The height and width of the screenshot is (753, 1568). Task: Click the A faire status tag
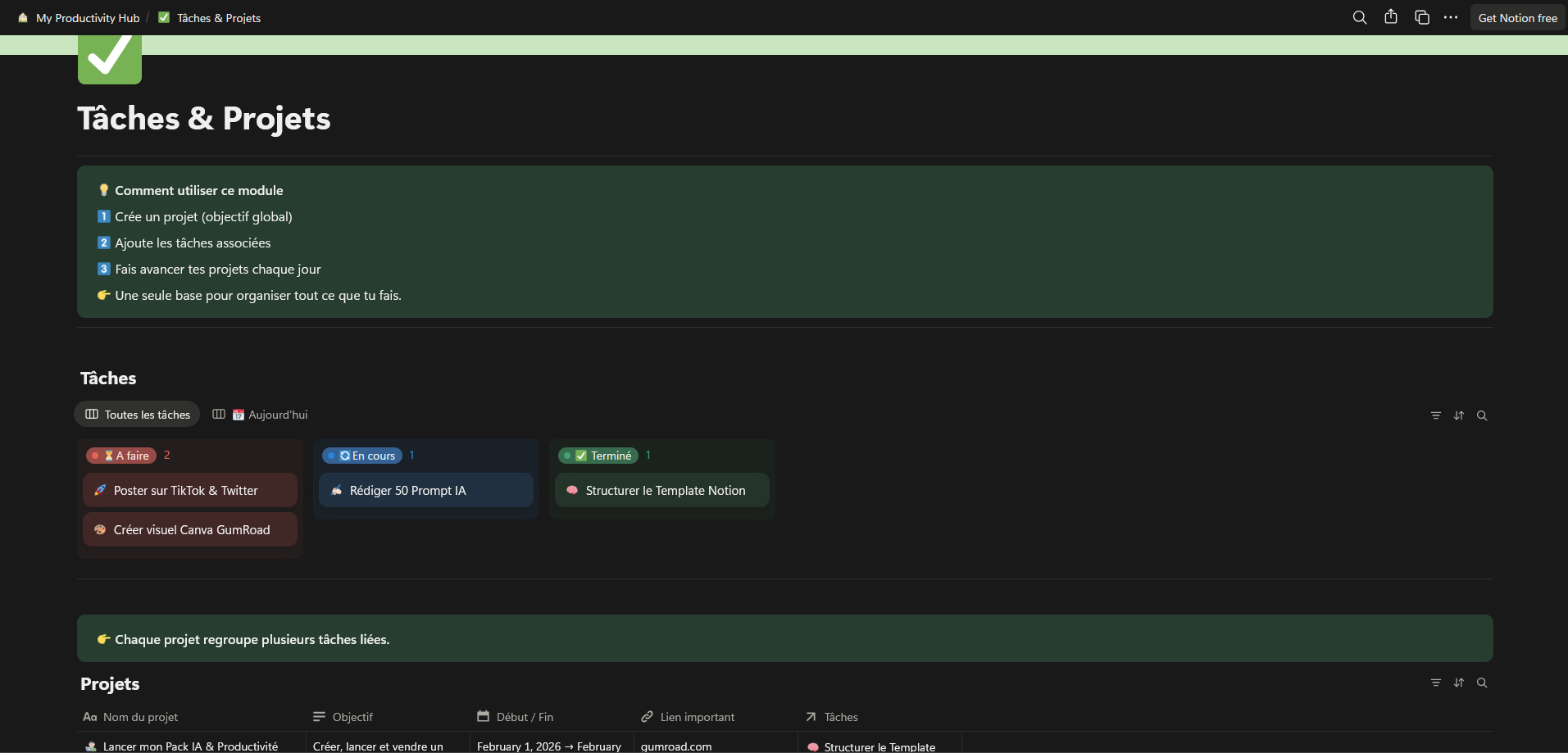[121, 456]
